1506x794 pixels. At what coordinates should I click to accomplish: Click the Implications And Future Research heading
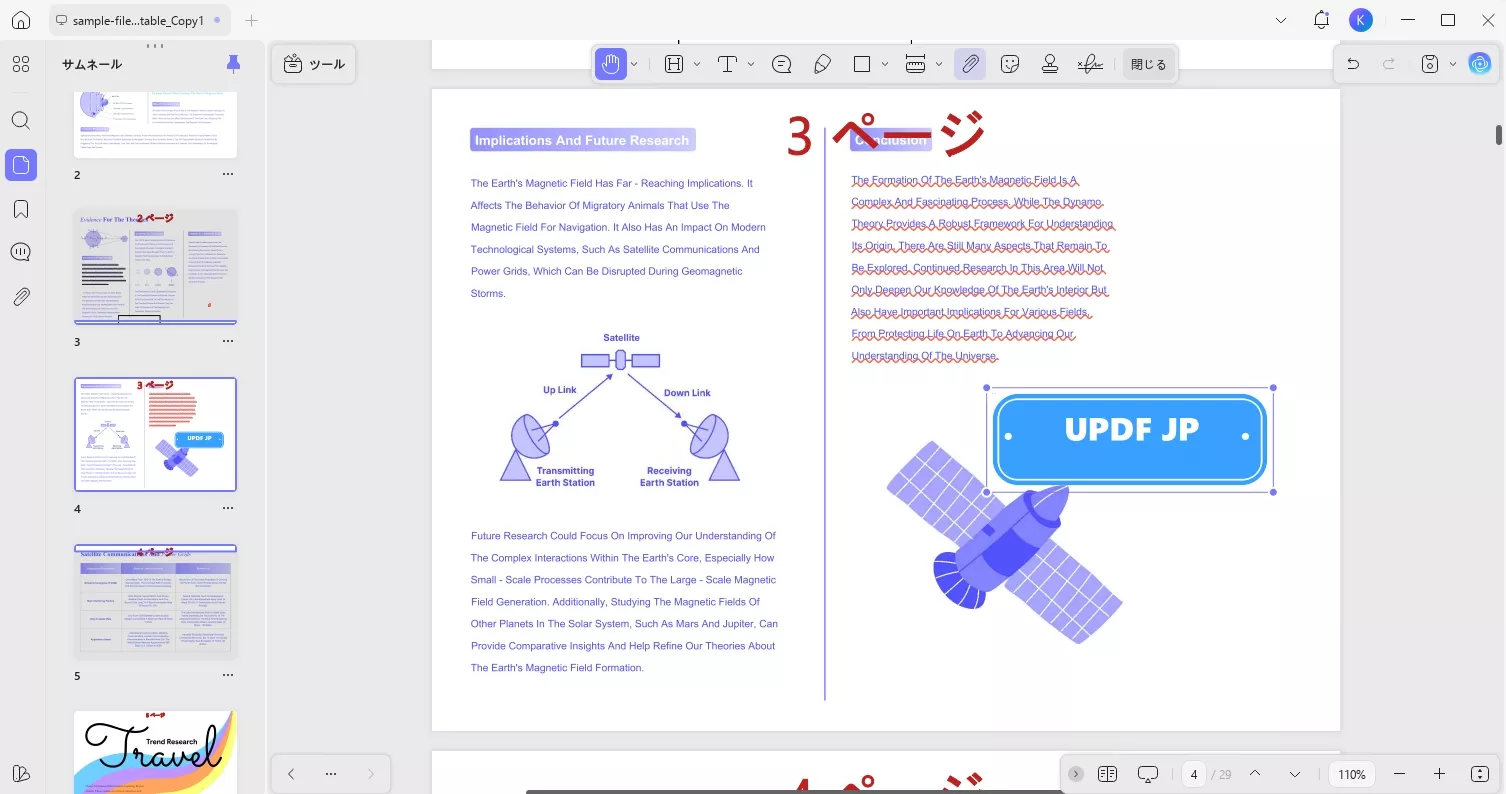point(582,140)
